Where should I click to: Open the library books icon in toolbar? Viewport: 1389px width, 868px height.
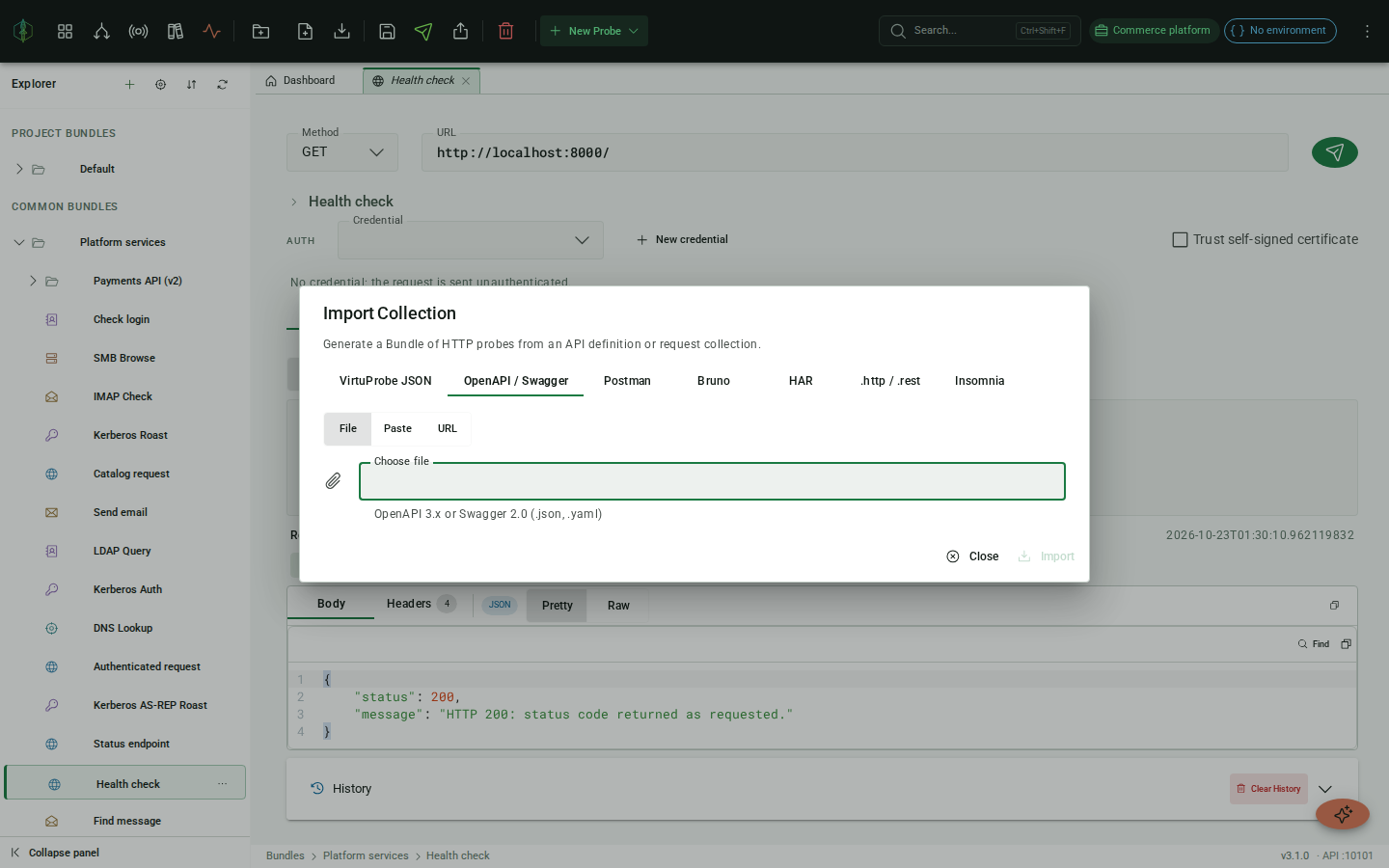(175, 31)
